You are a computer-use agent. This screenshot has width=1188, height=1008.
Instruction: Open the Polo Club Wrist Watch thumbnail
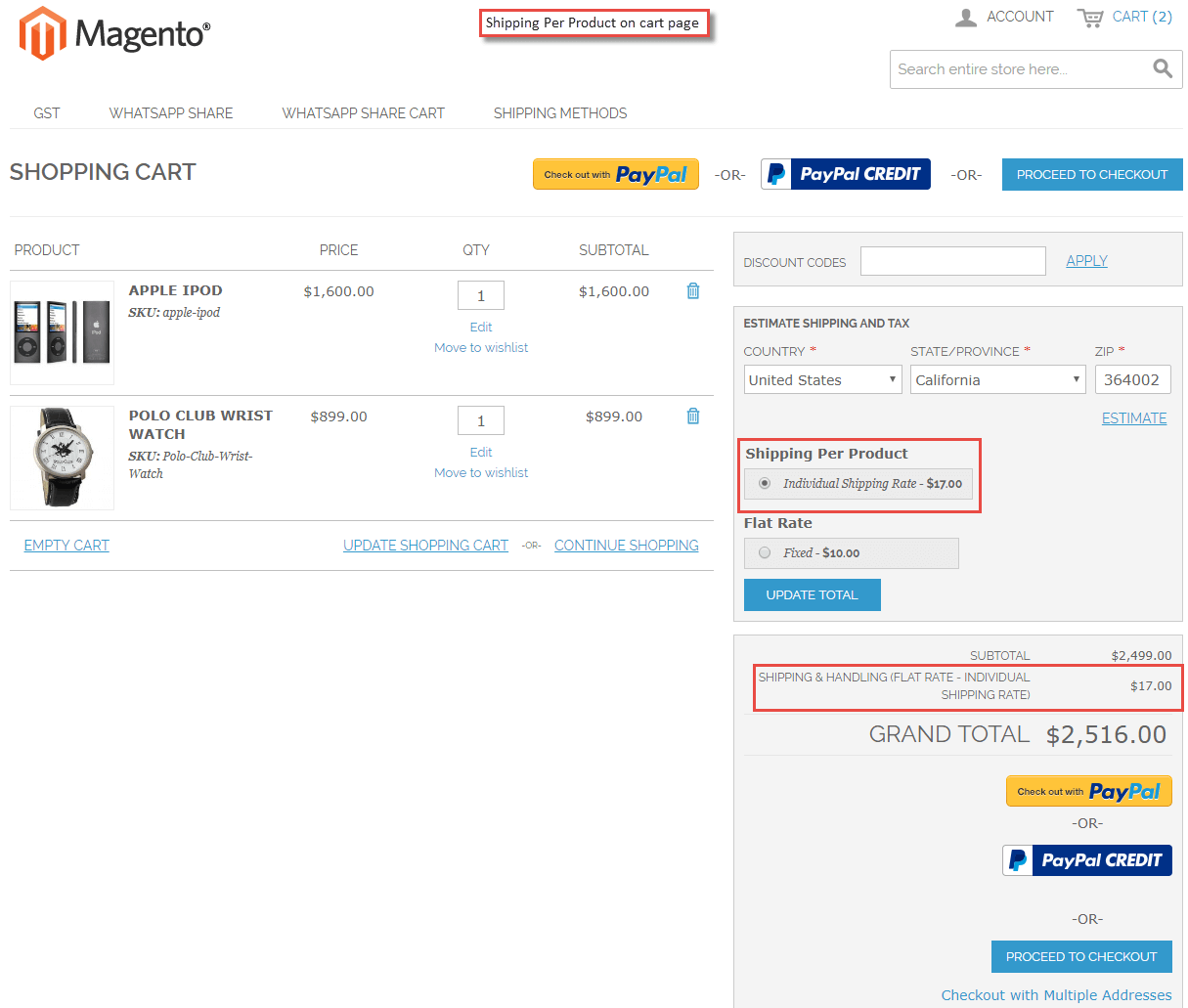(63, 459)
